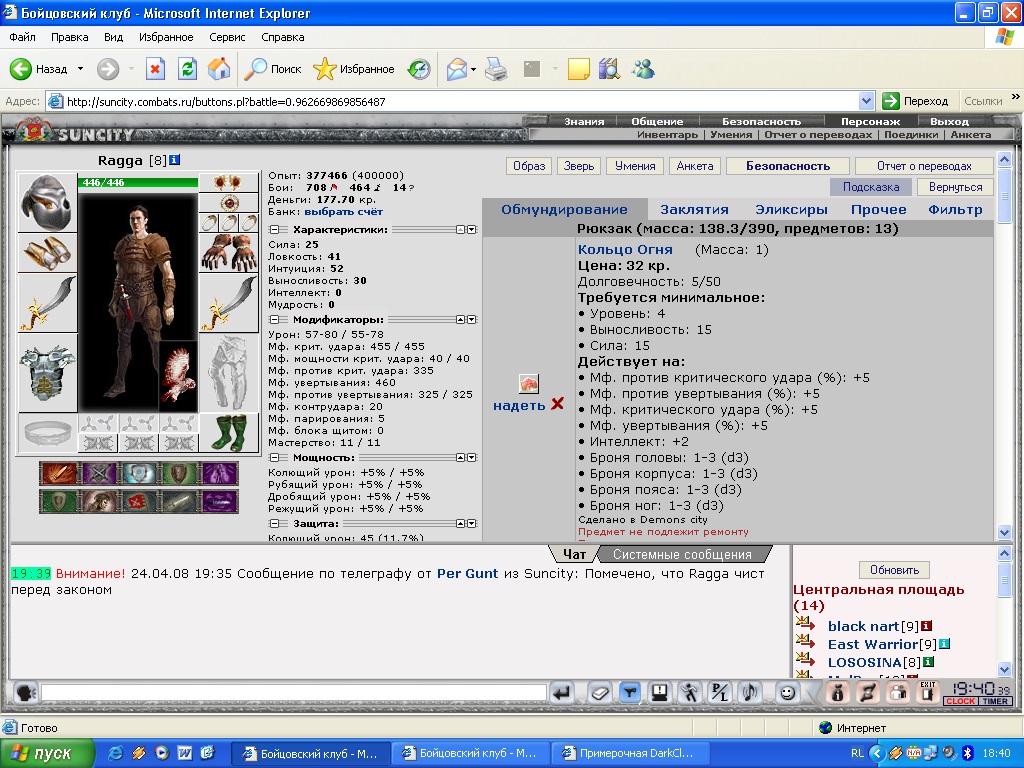Toggle between the CLOCK display mode

click(960, 701)
